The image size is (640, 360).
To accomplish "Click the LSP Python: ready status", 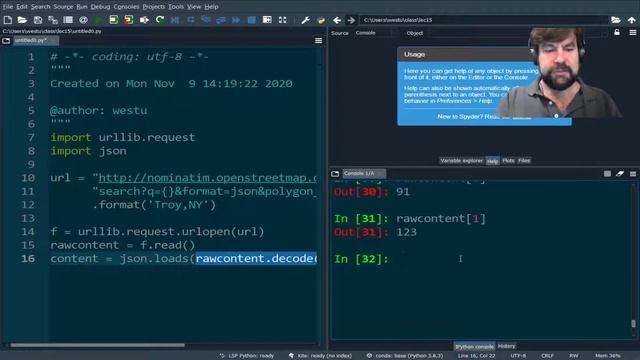I will (x=247, y=356).
